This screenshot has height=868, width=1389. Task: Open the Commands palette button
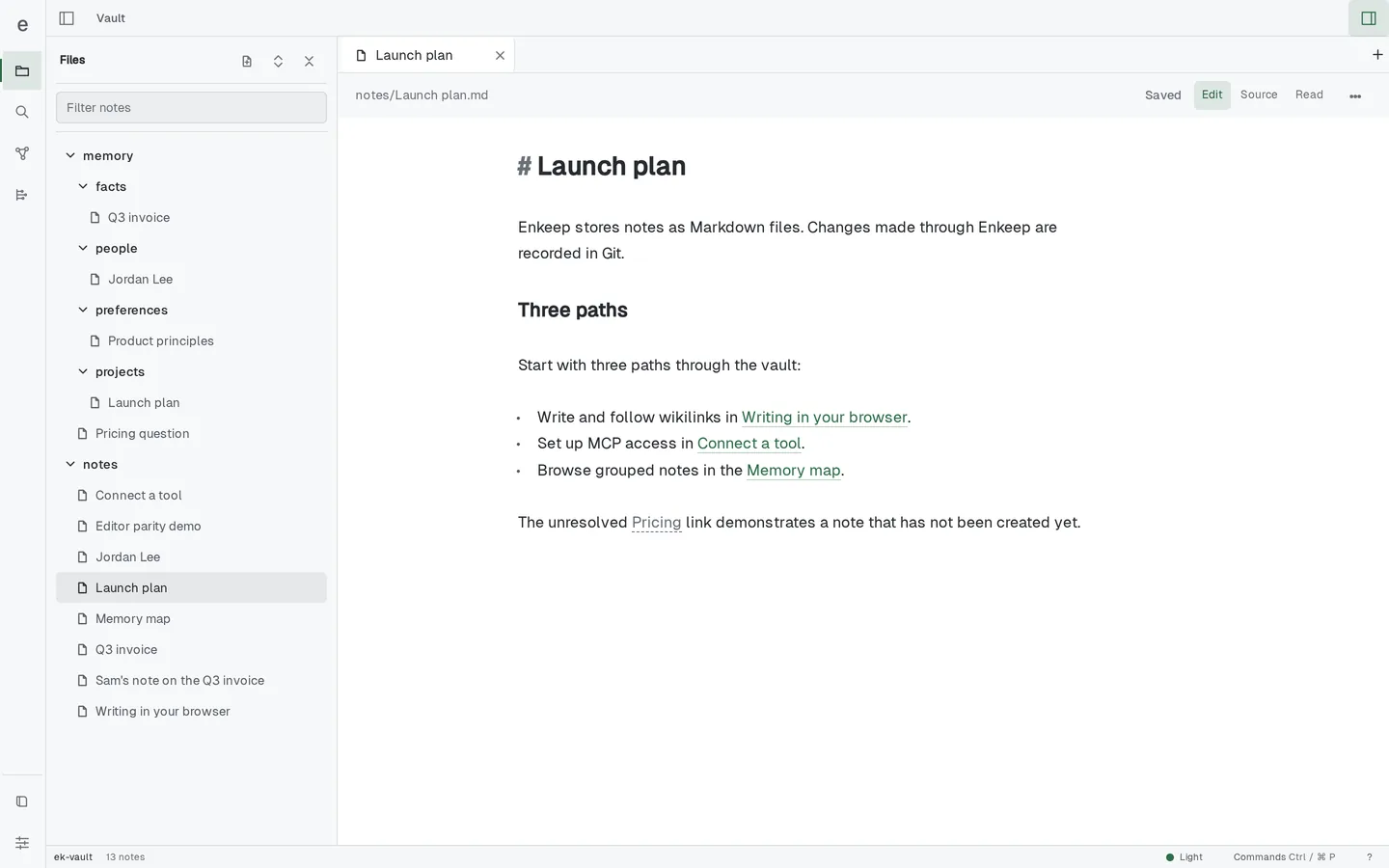click(1284, 857)
